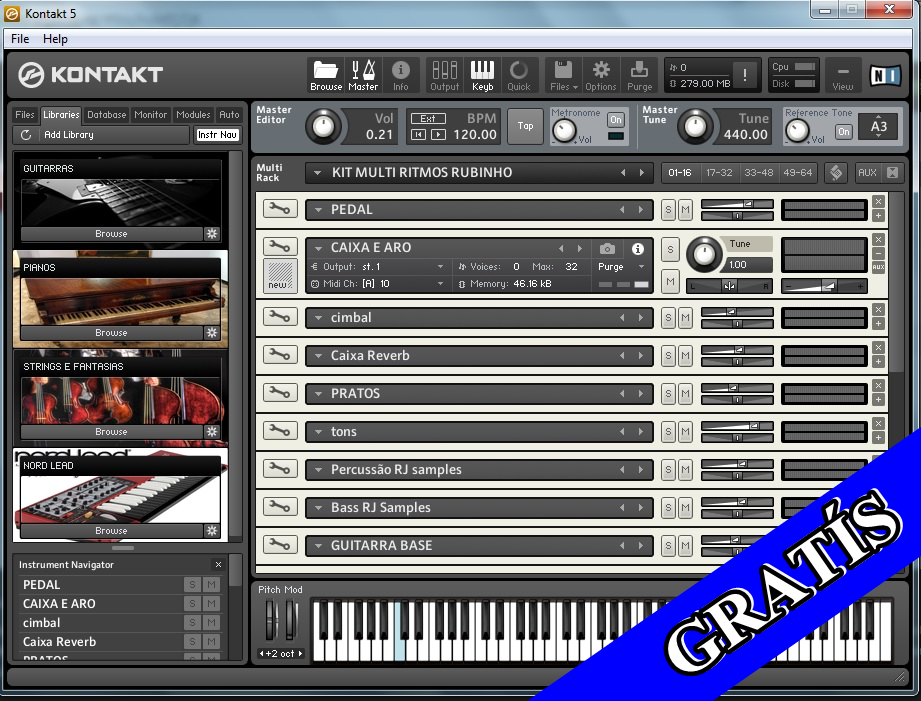Viewport: 921px width, 701px height.
Task: Change reference tone note A3 selector
Action: click(x=878, y=126)
